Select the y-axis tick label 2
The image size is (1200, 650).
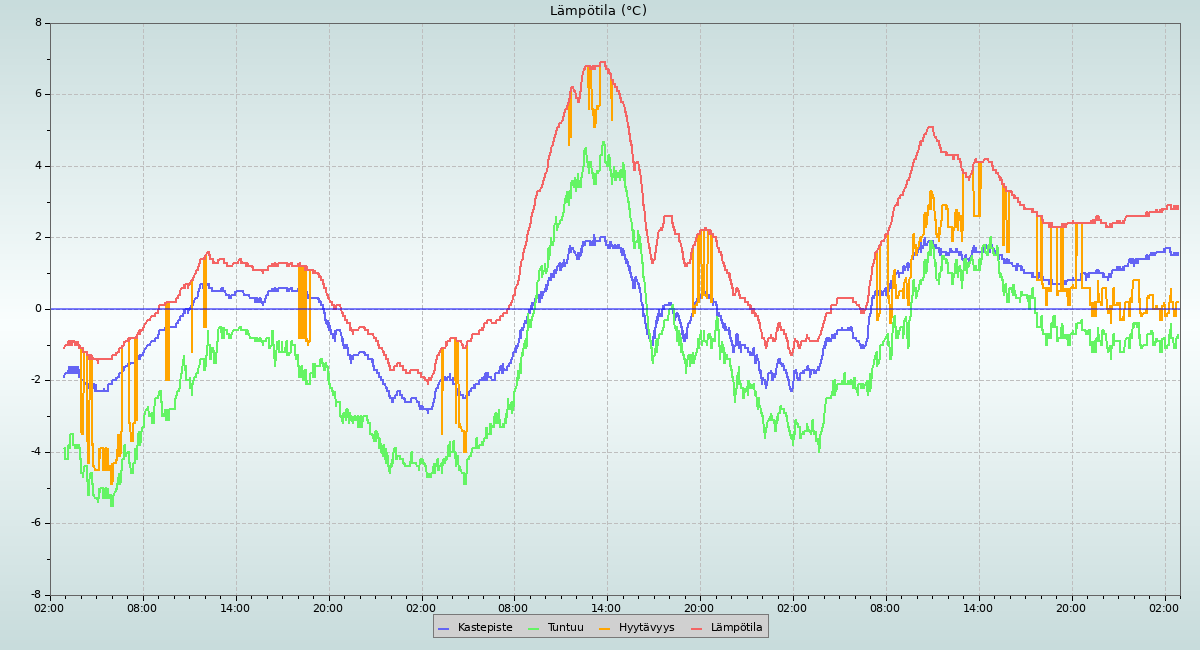point(38,237)
